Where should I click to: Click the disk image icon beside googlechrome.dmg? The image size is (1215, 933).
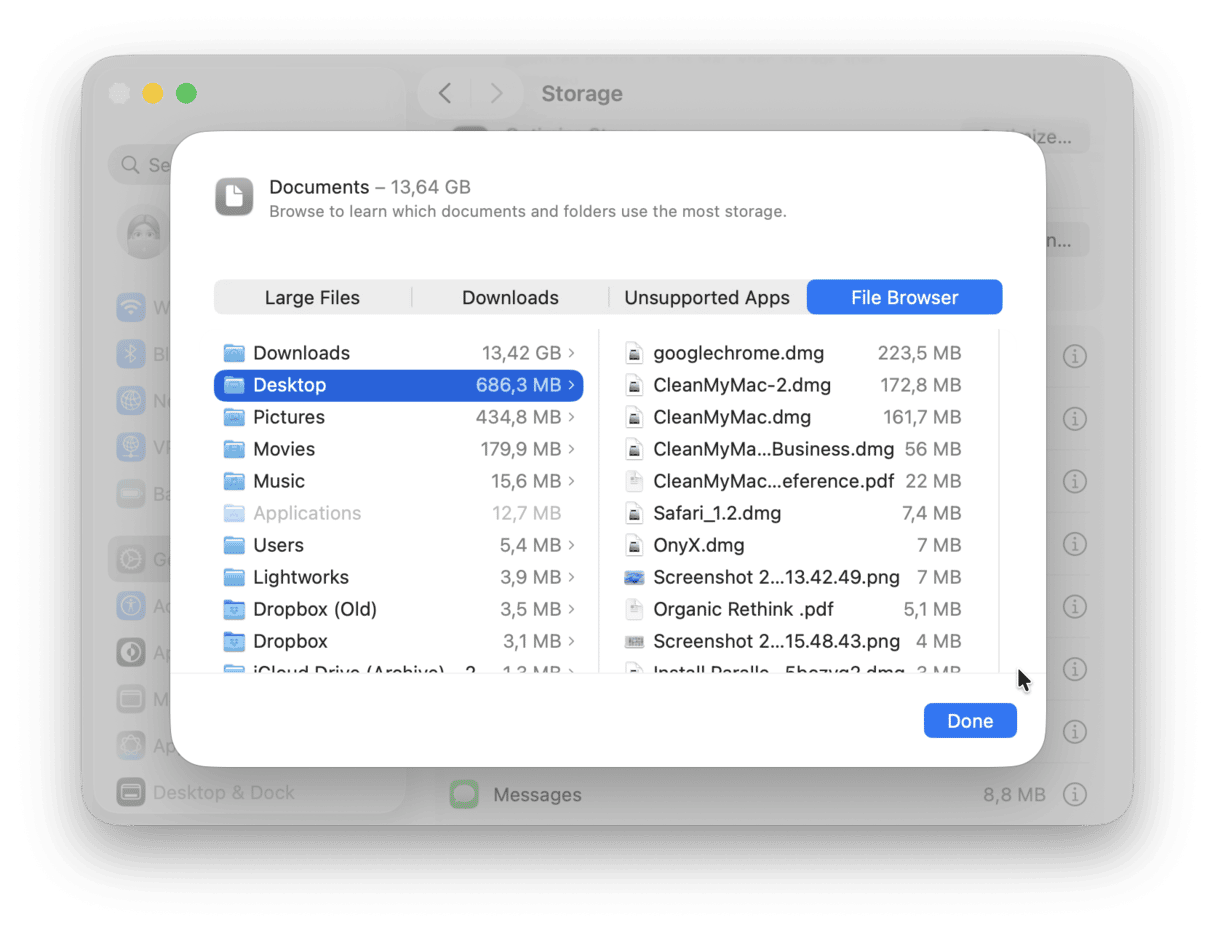pyautogui.click(x=635, y=352)
